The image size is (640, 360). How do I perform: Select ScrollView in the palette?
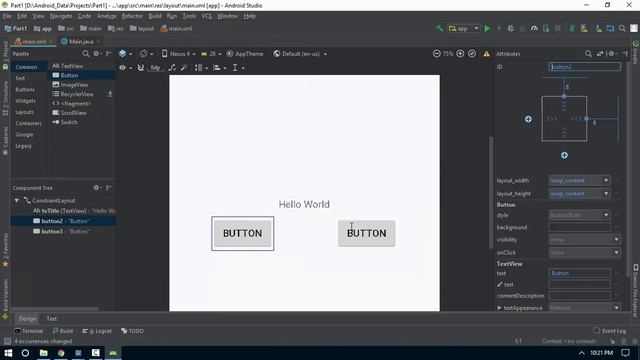(69, 113)
